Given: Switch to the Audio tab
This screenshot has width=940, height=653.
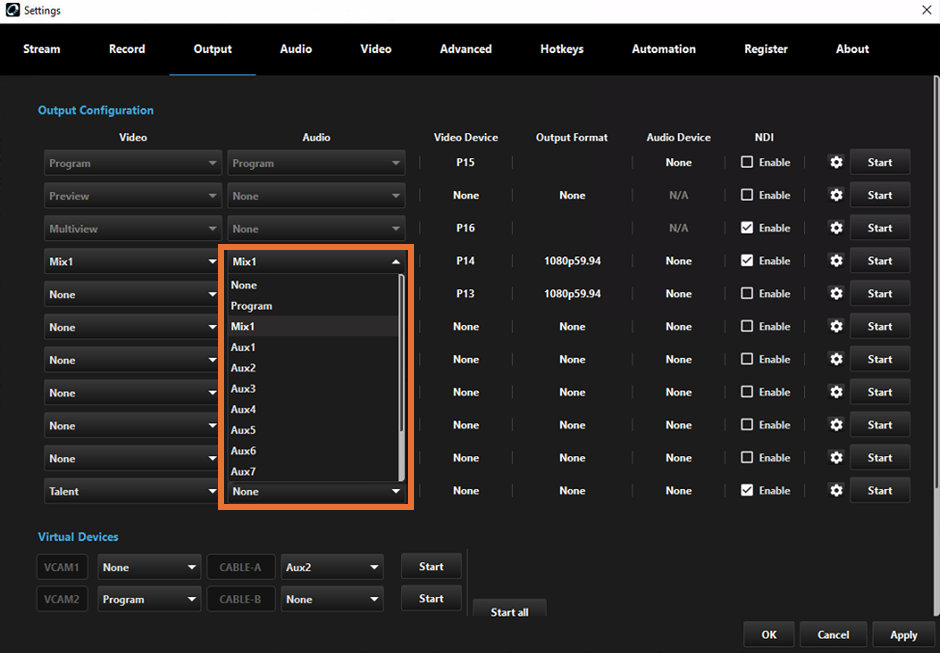Looking at the screenshot, I should [295, 48].
